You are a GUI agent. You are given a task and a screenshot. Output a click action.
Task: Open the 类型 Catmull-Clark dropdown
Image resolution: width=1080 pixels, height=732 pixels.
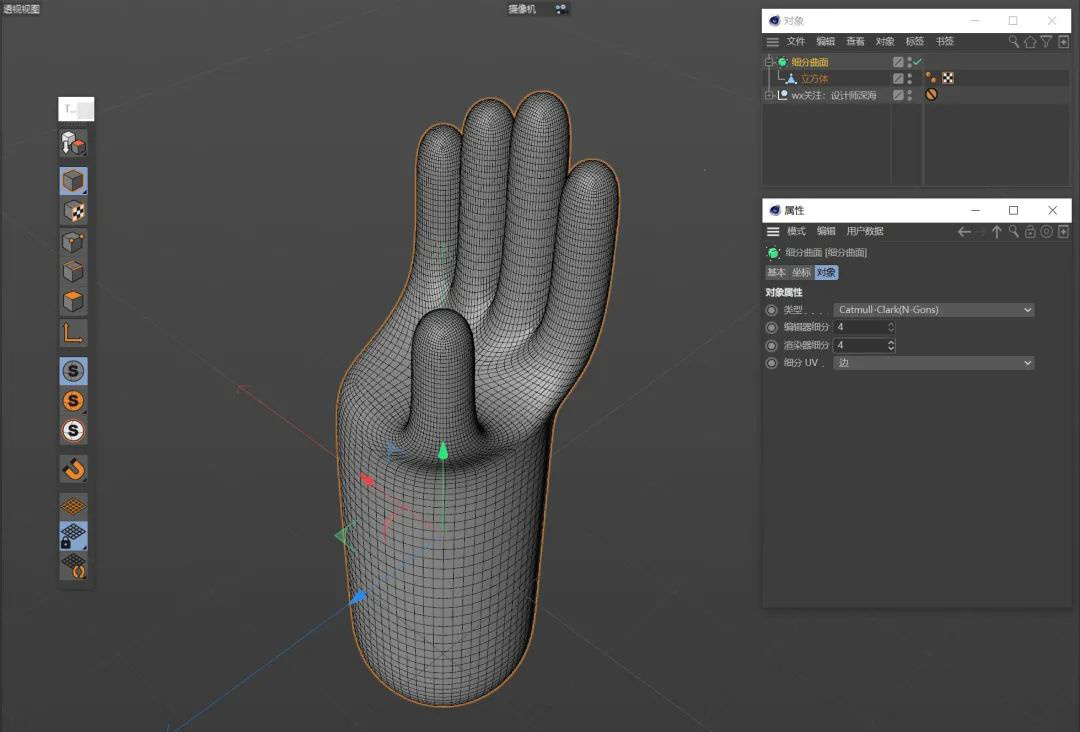(933, 310)
